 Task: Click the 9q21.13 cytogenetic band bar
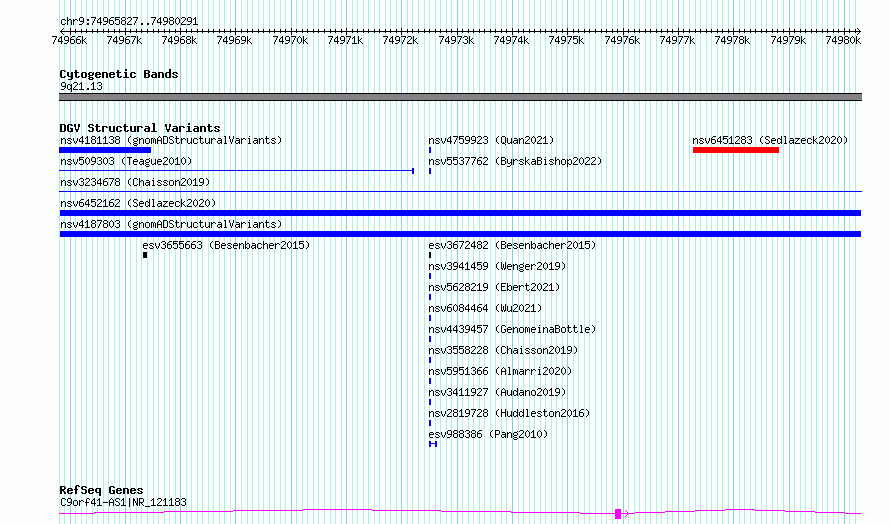[460, 97]
